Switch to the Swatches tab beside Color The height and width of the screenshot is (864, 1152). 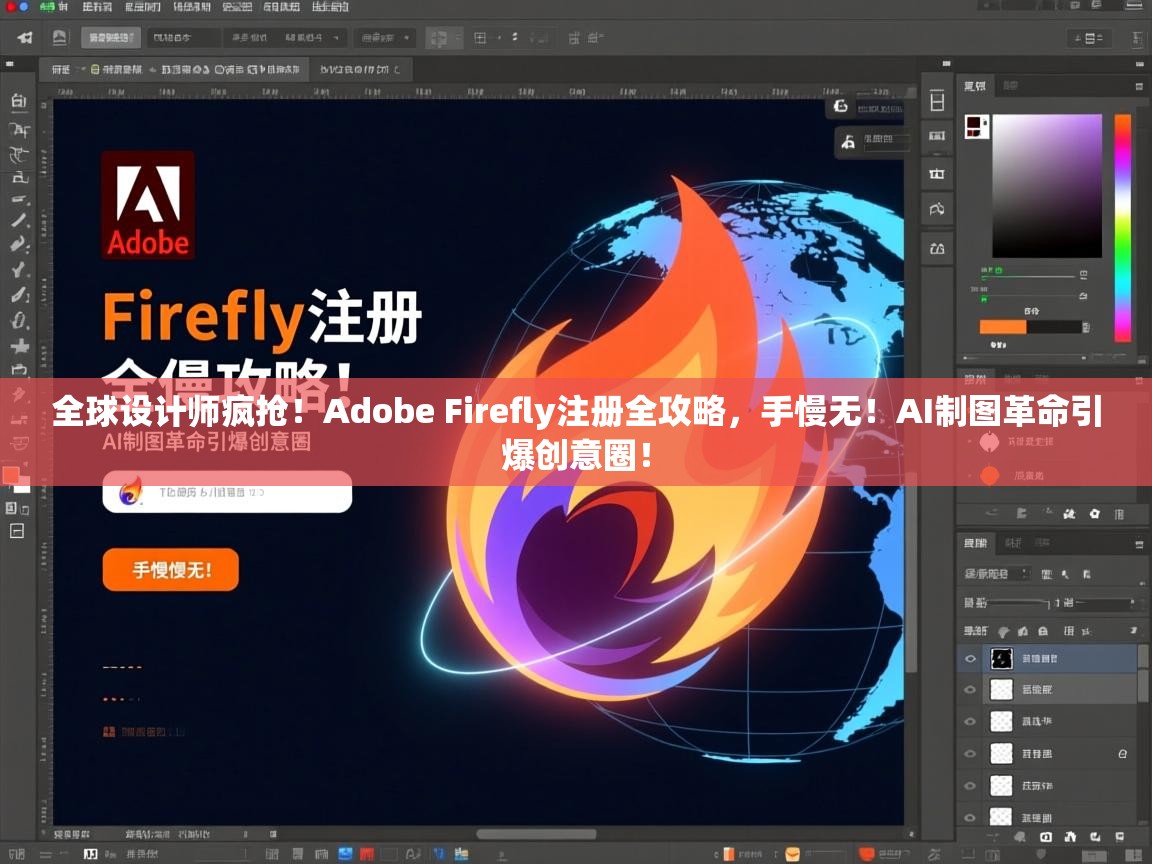[1010, 86]
